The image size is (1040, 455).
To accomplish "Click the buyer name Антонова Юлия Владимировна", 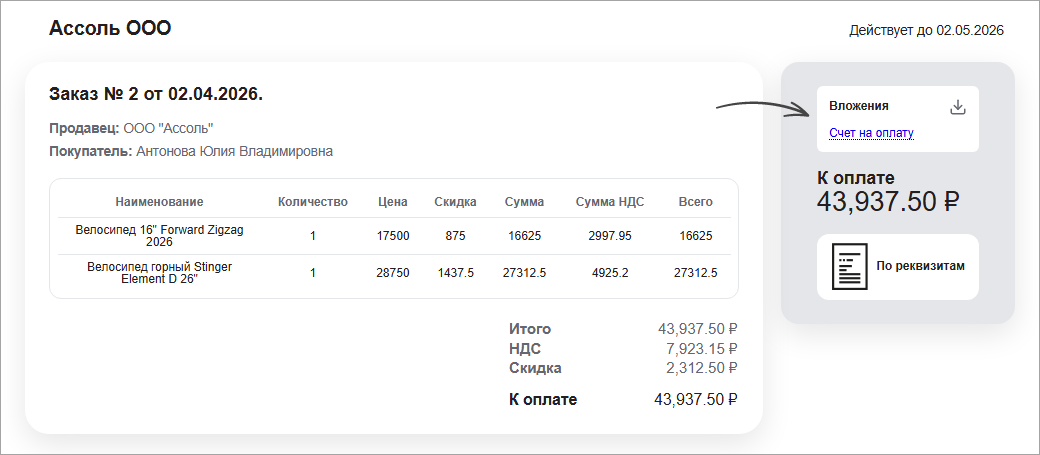I will point(234,152).
